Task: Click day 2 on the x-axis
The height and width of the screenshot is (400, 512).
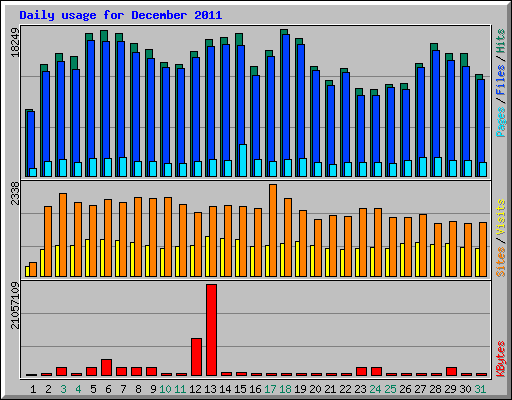Action: 48,389
